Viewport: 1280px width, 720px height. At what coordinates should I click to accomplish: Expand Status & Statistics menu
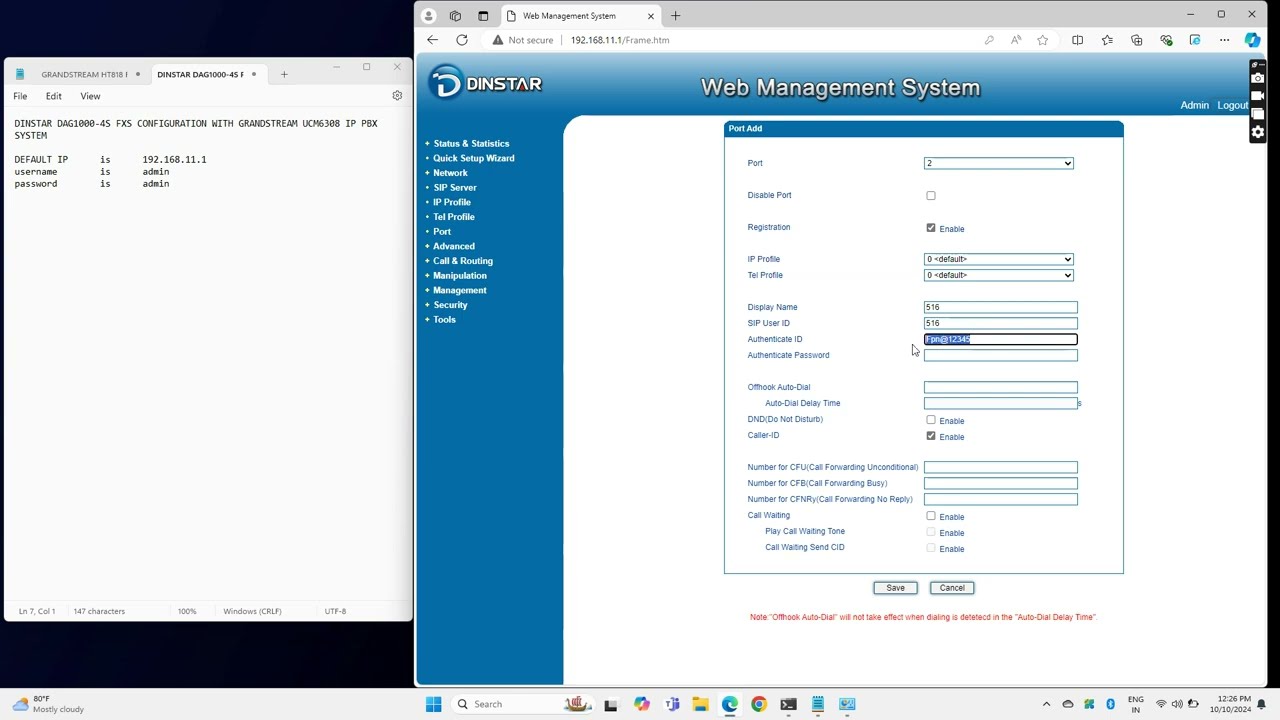tap(471, 143)
